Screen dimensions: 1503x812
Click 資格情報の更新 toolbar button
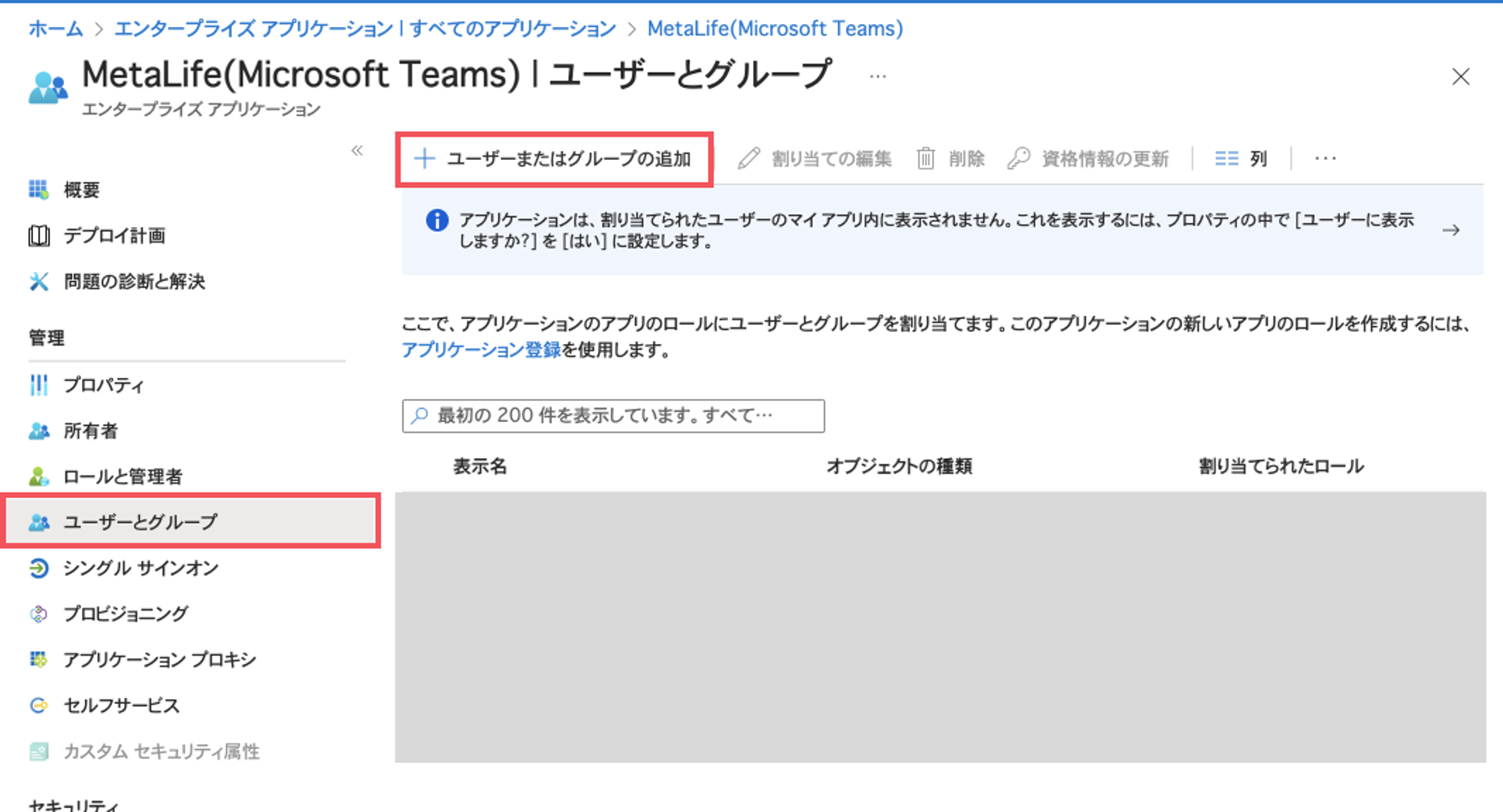click(x=1088, y=158)
